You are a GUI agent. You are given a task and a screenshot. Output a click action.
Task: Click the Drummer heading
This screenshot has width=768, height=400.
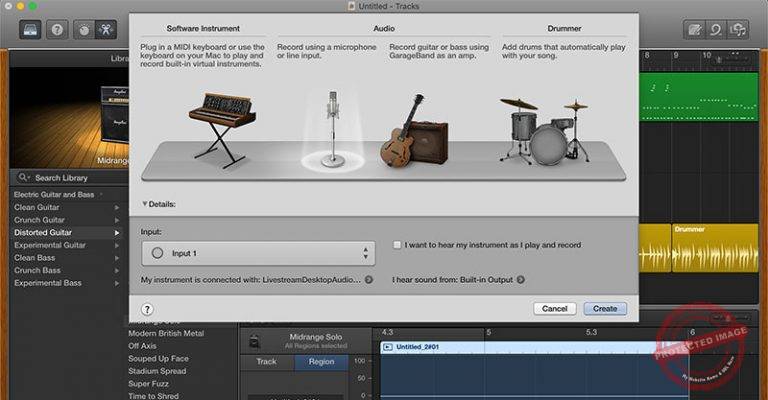(x=564, y=28)
